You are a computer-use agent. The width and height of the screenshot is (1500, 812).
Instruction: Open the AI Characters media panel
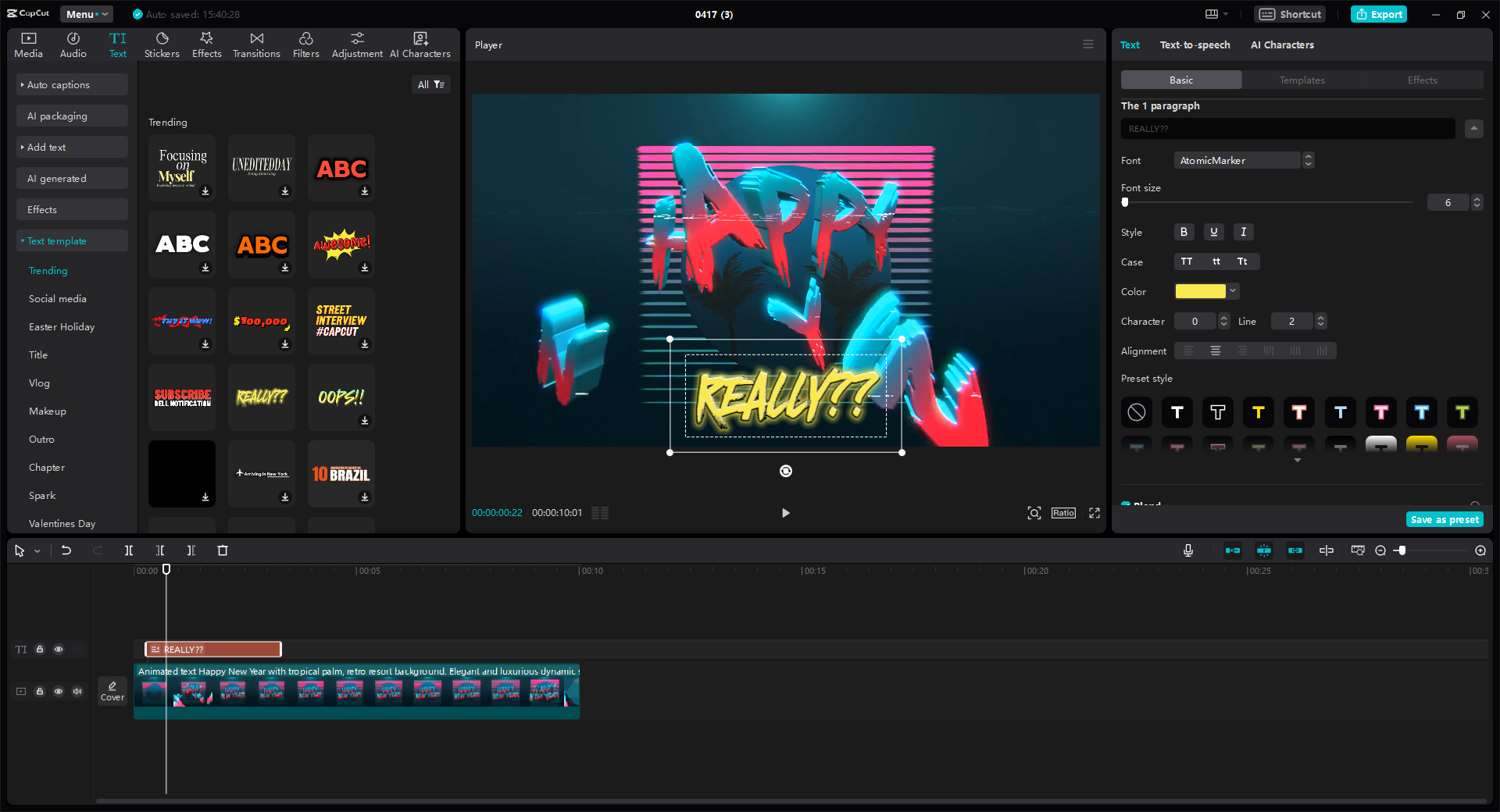[x=420, y=44]
